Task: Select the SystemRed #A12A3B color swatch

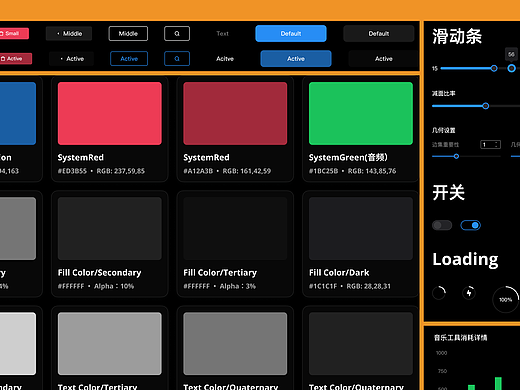Action: (235, 113)
